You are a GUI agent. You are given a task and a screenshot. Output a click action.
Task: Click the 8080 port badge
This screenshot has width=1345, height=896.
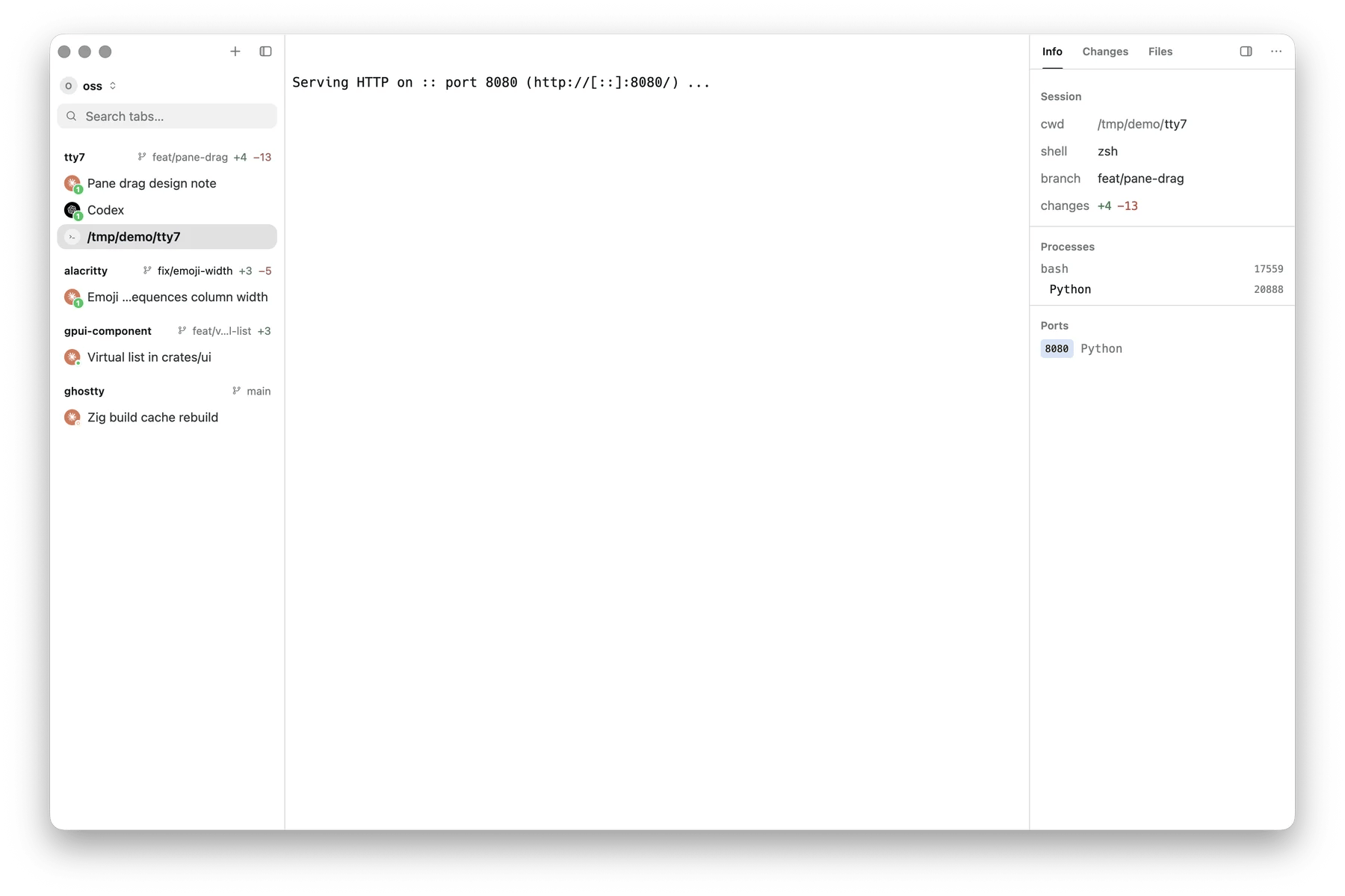click(1057, 349)
